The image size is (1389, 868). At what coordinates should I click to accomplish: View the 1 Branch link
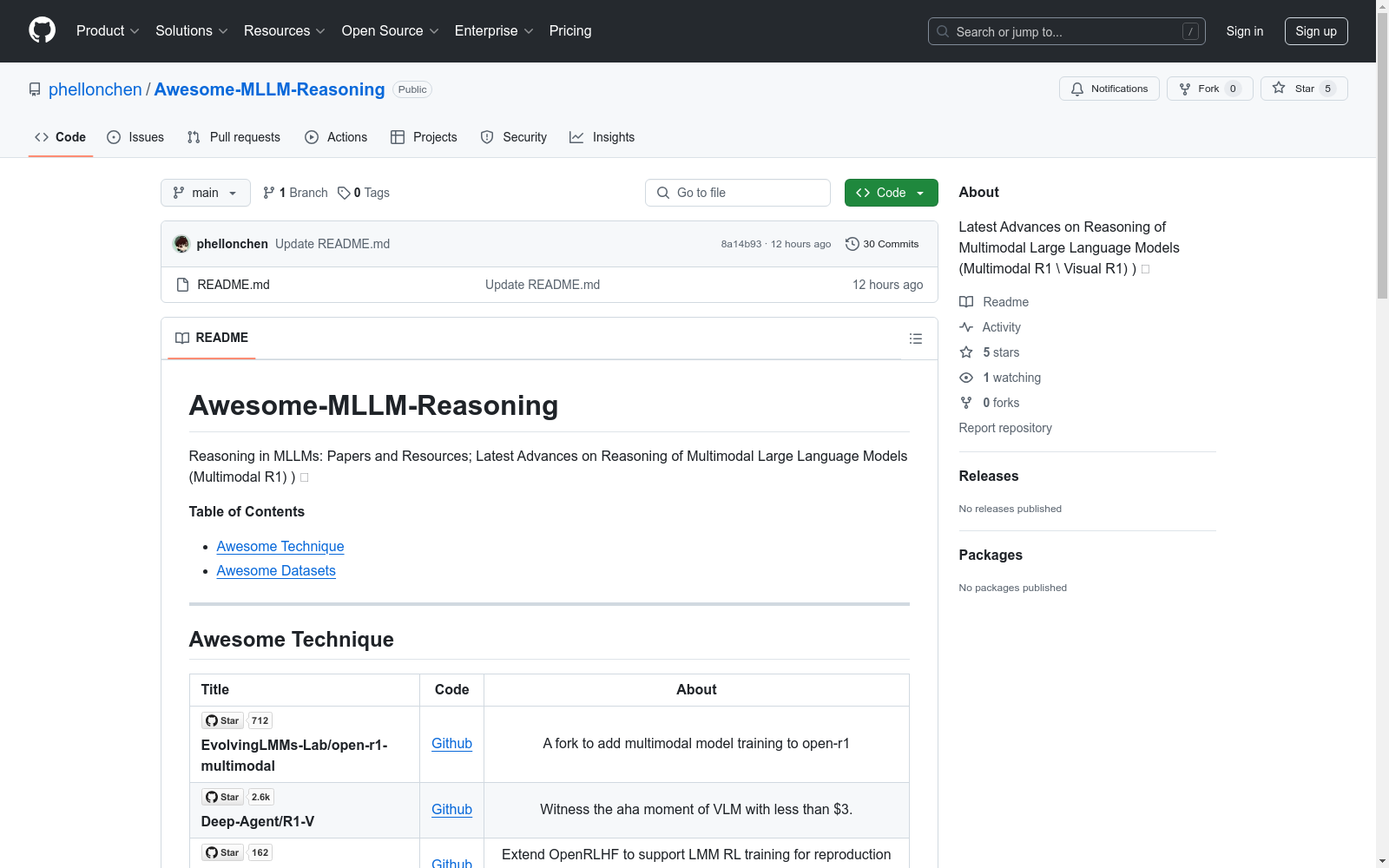(295, 193)
